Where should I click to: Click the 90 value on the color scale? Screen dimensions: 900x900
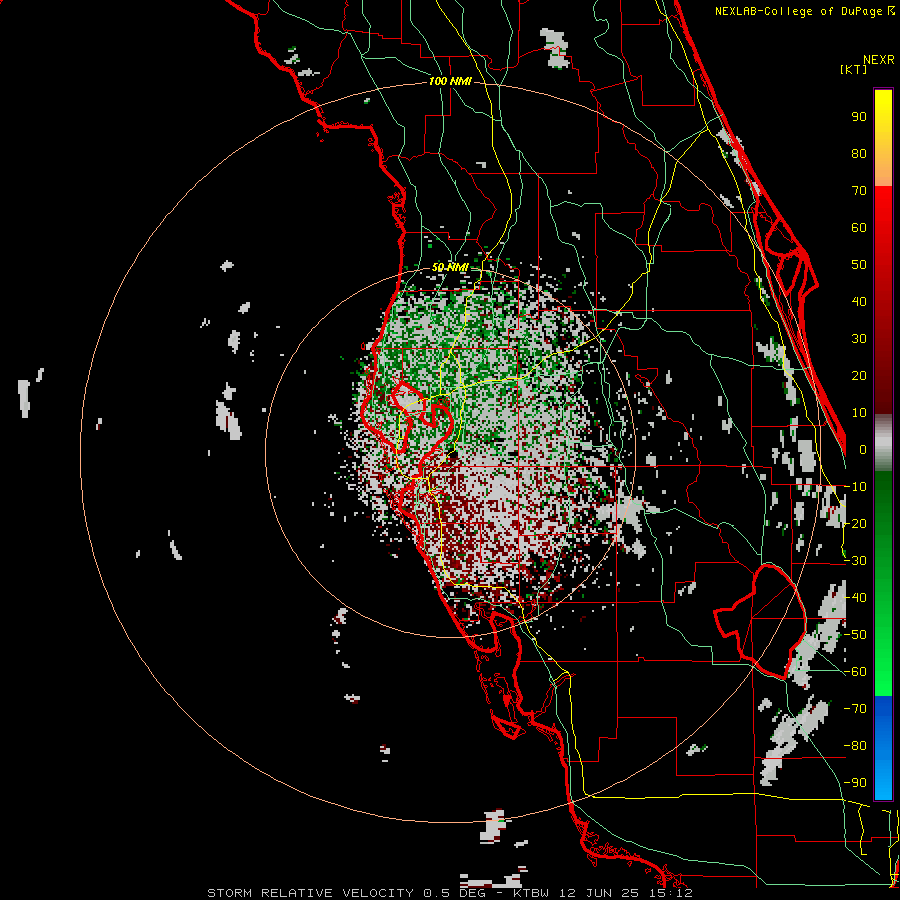point(859,117)
